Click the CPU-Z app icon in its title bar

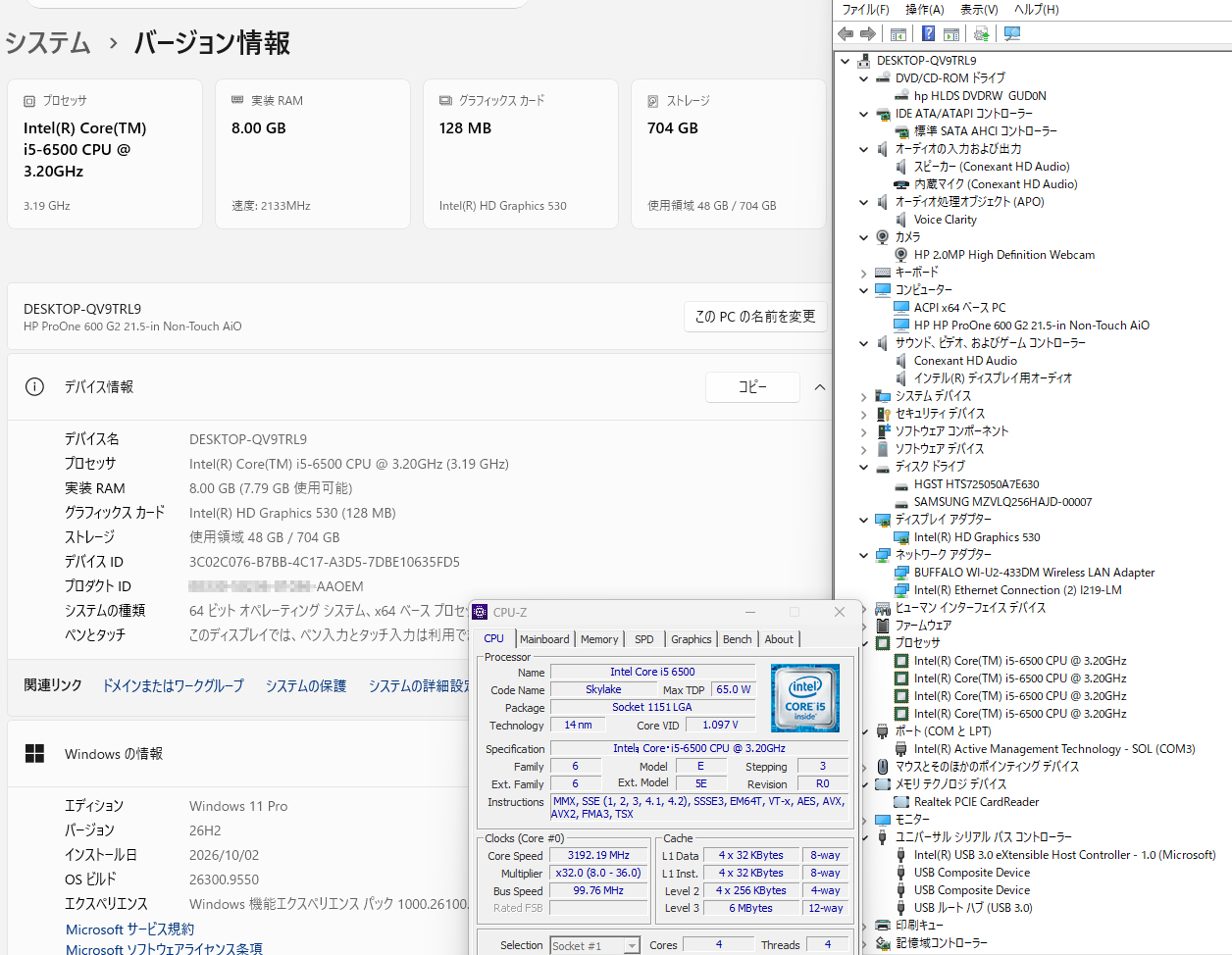click(x=481, y=612)
